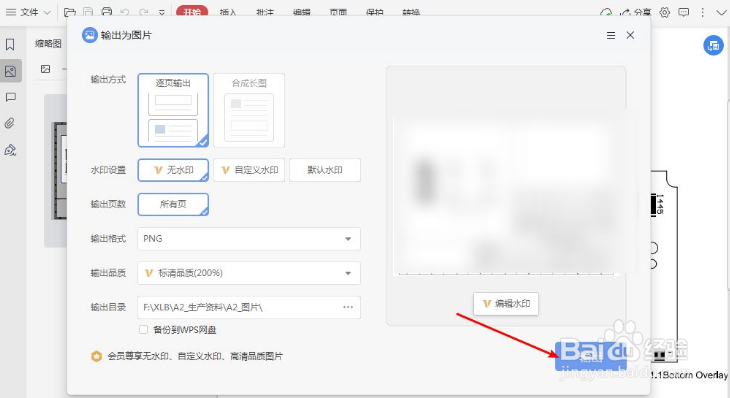Click the 会员尊享无水印 membership link

coord(195,356)
